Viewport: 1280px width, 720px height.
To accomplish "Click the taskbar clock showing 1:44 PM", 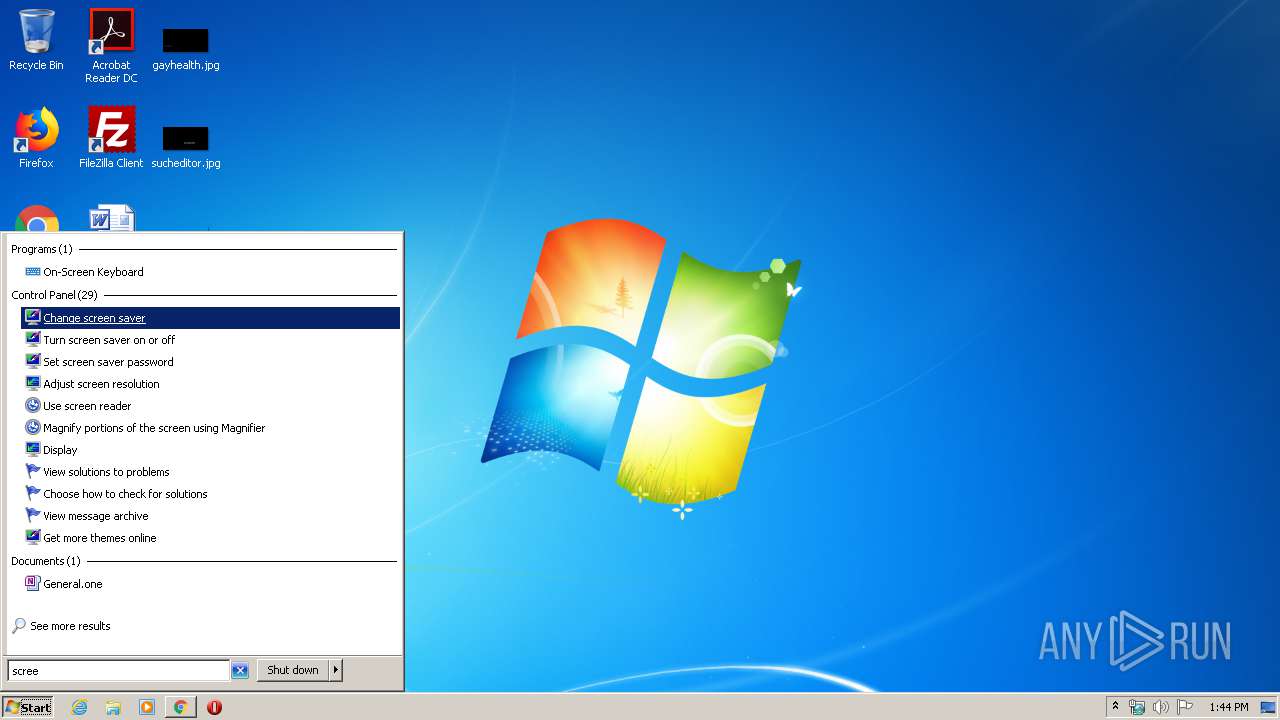I will coord(1228,707).
